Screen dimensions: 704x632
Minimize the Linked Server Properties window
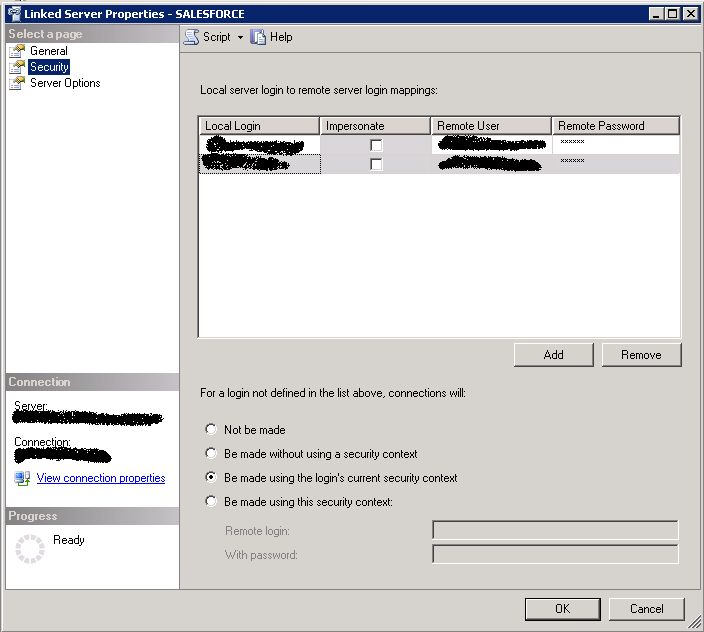[656, 14]
